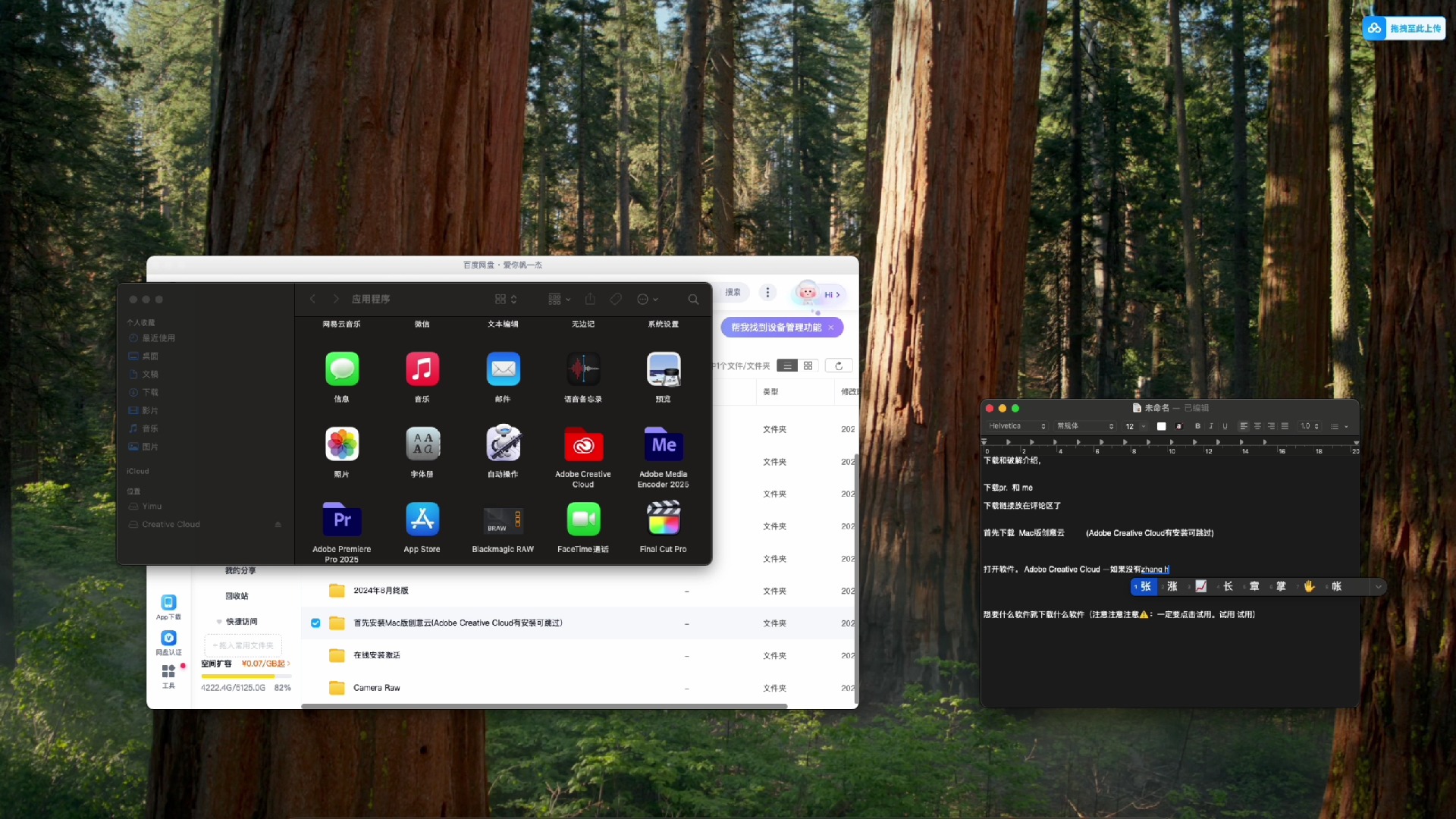Open the font size 12 dropdown
Viewport: 1456px width, 819px height.
point(1135,426)
